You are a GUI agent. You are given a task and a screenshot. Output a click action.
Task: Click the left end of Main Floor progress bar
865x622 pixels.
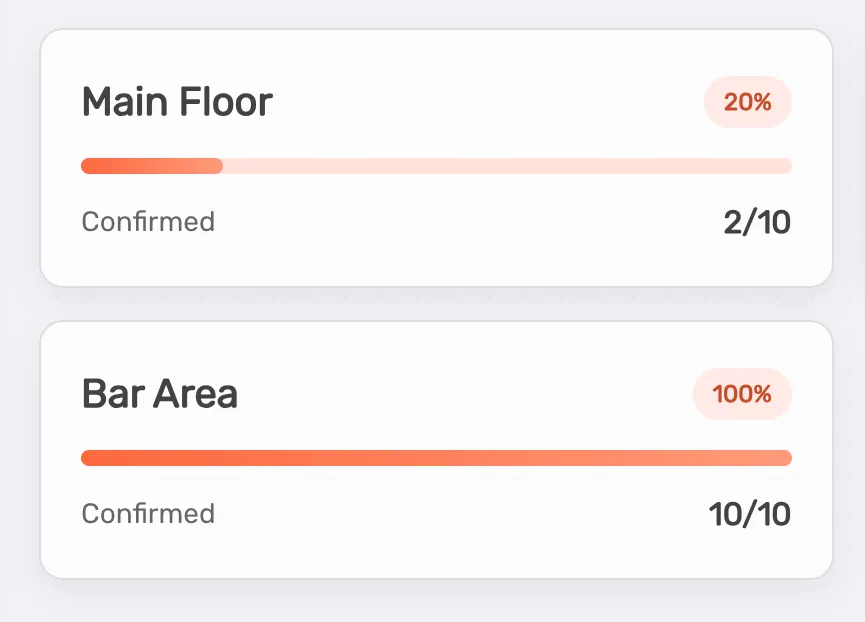click(87, 166)
